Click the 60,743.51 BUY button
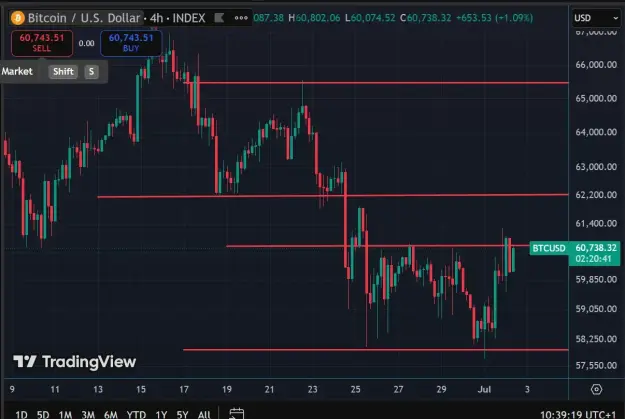Screen dimensions: 625x419 (131, 43)
